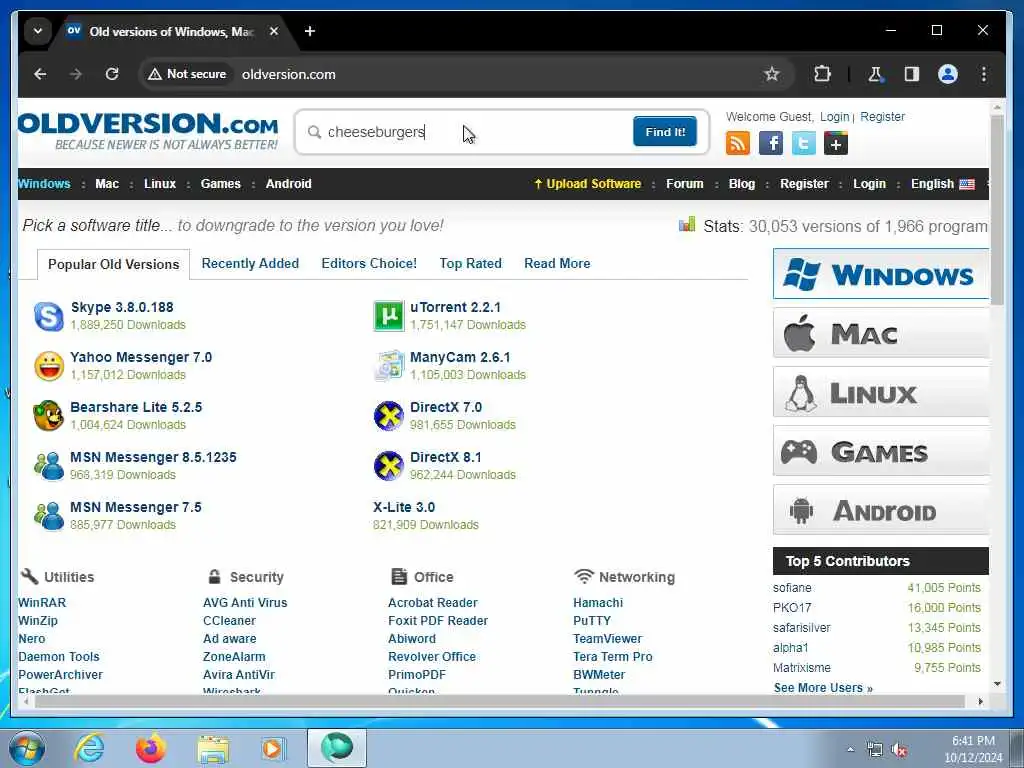
Task: Close the Old versions of Windows tab
Action: tap(274, 31)
